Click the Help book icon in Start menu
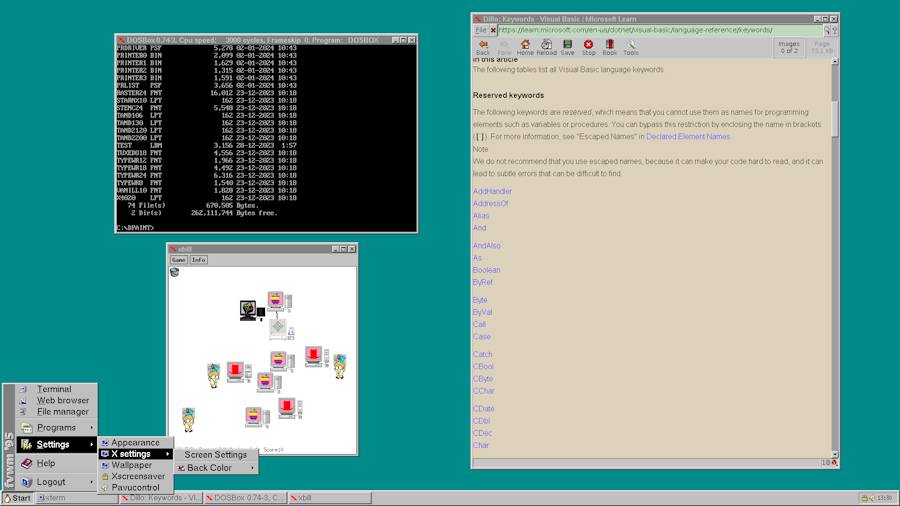 pyautogui.click(x=26, y=463)
